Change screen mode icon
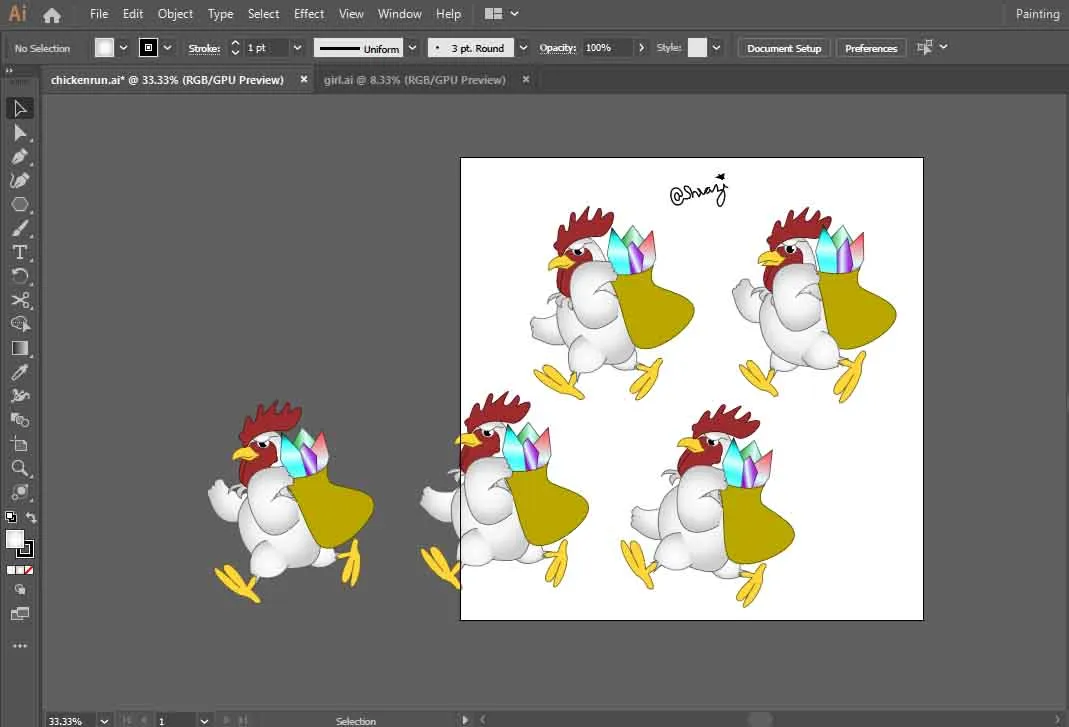Viewport: 1069px width, 727px height. click(x=20, y=614)
